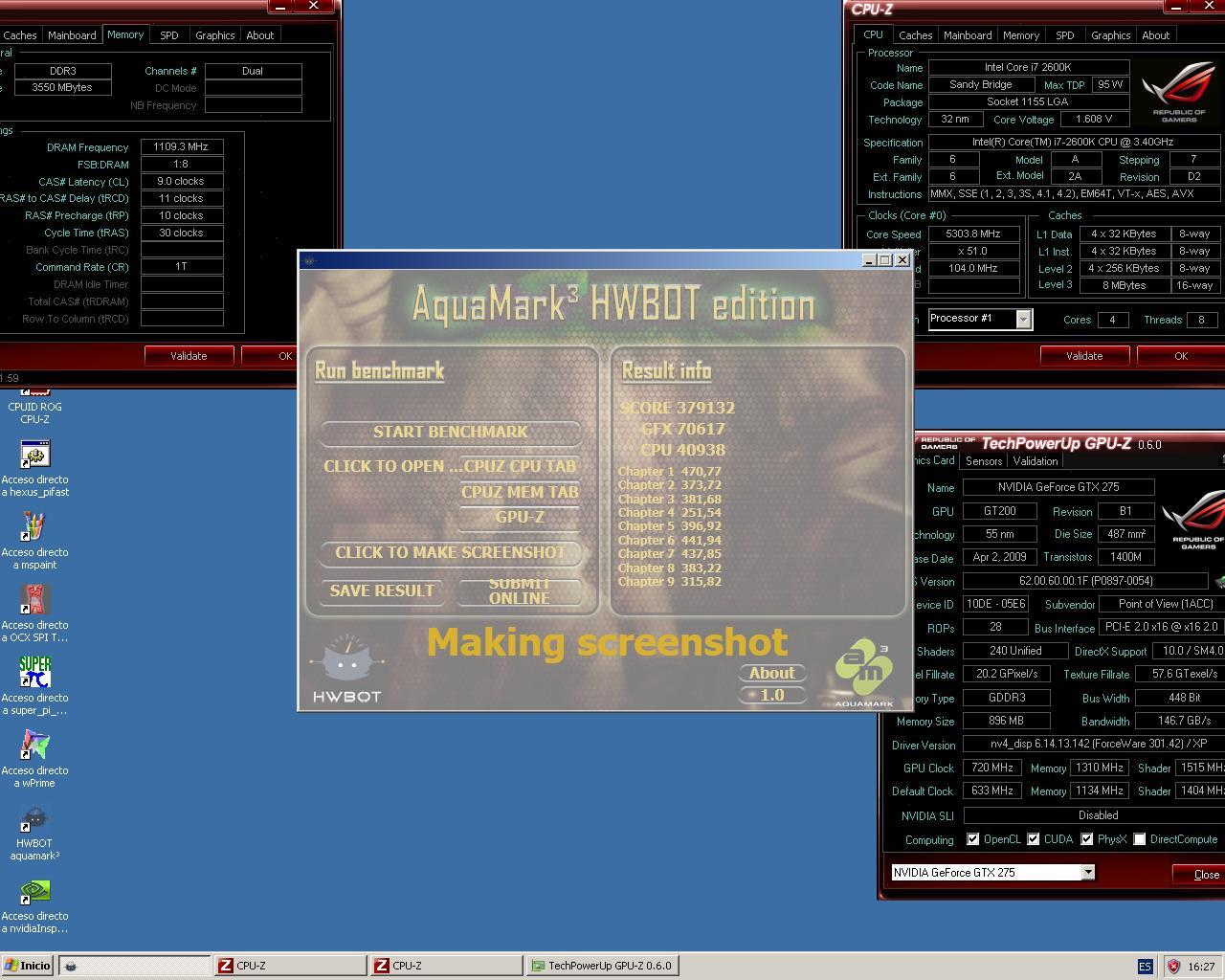Viewport: 1225px width, 980px height.
Task: Click START BENCHMARK in AquaMark
Action: 451,433
